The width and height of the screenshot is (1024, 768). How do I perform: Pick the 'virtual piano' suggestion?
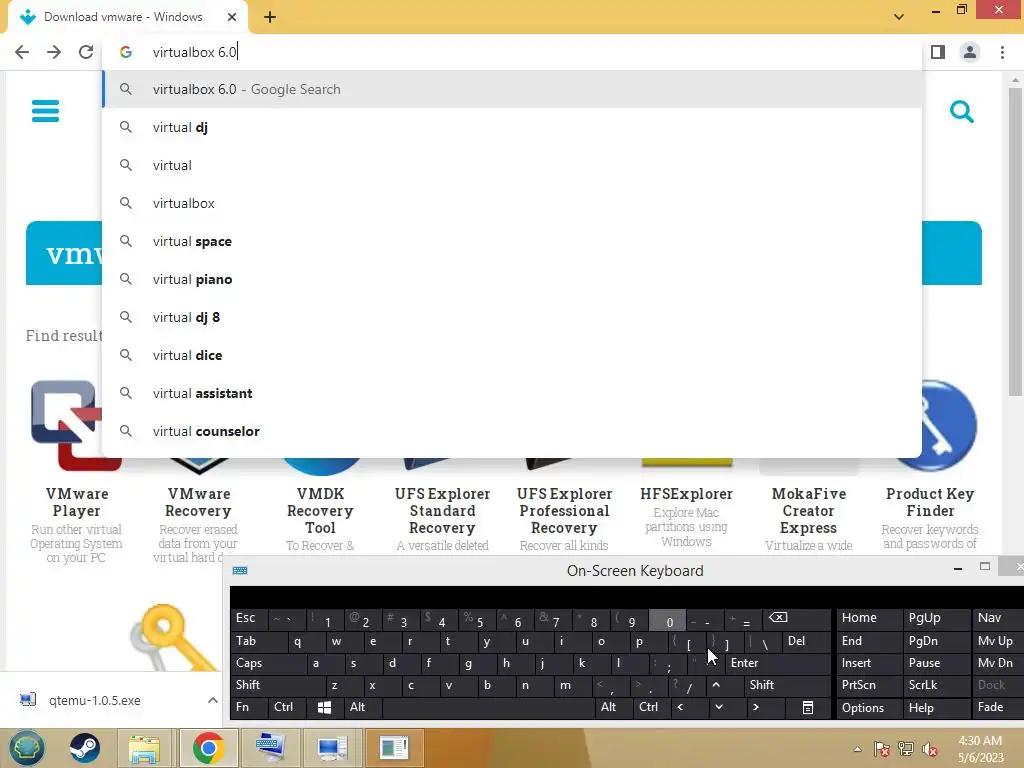(x=513, y=280)
